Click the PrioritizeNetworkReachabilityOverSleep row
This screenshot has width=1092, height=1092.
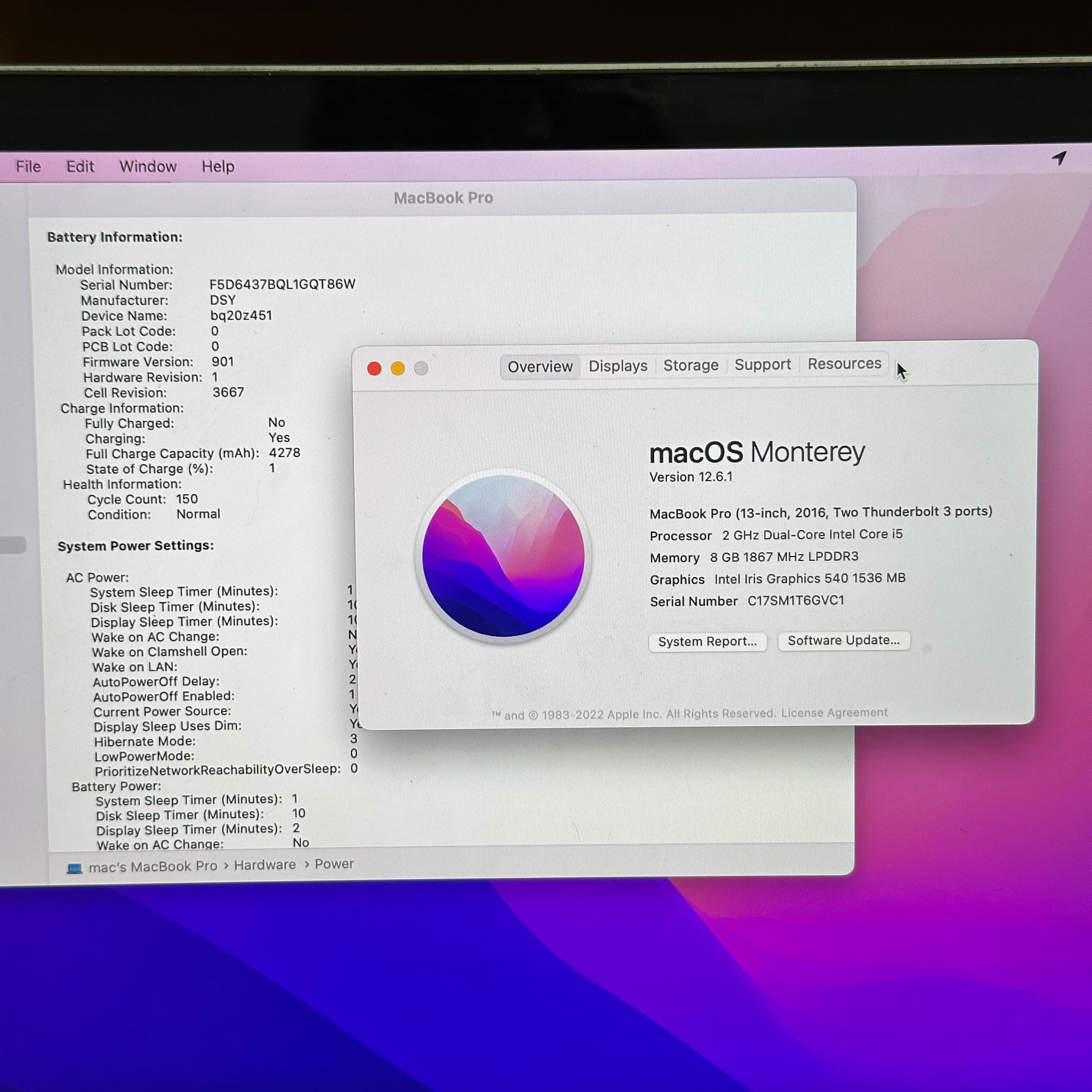tap(226, 770)
